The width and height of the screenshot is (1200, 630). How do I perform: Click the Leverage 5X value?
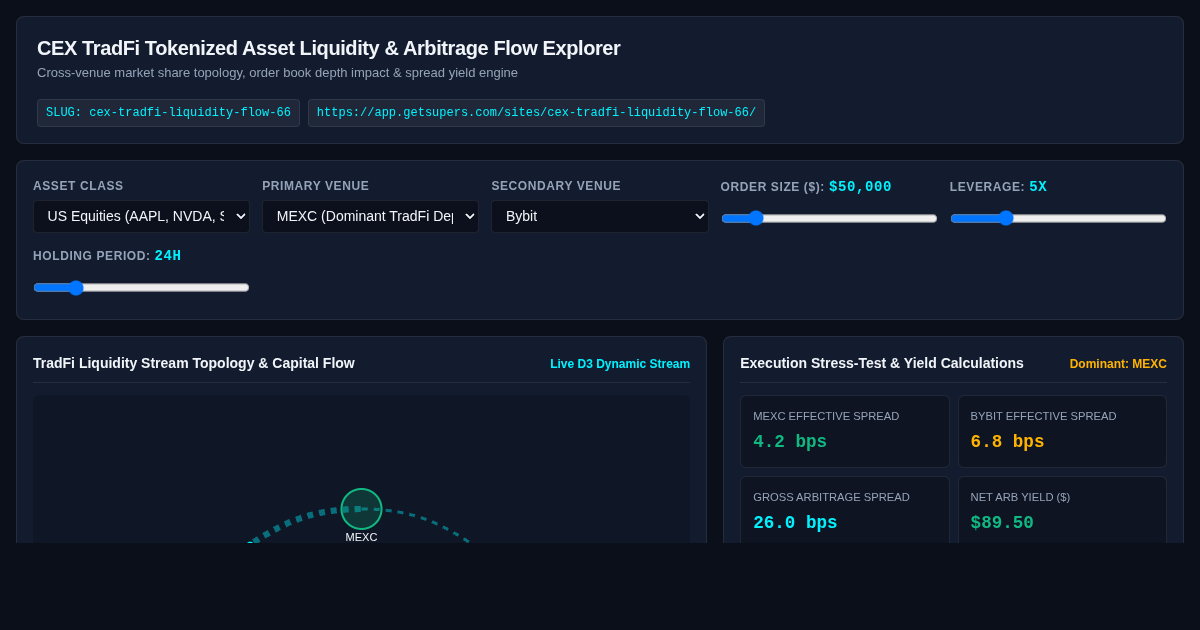point(1038,187)
